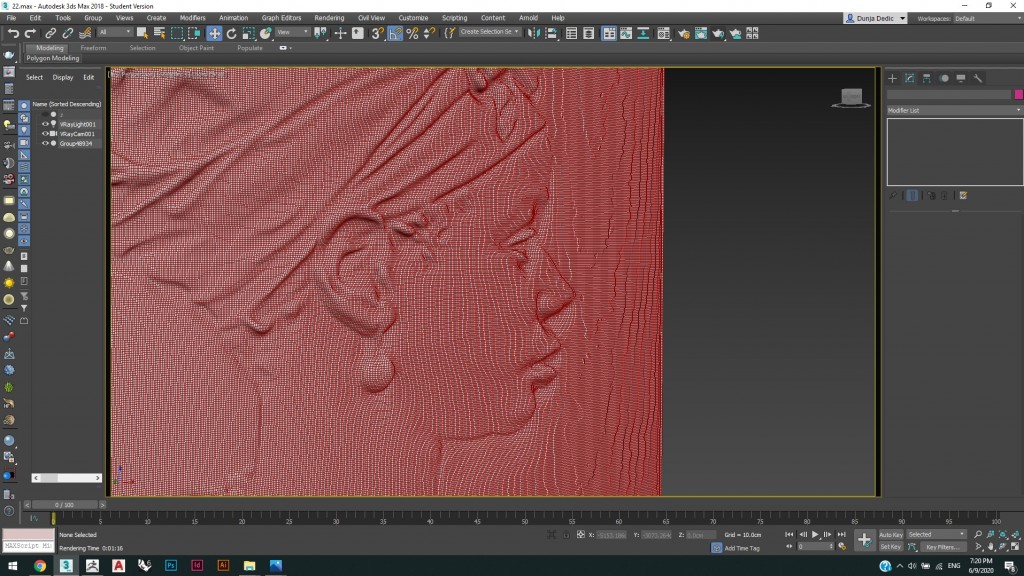Open the user account Dunja Dedic dropdown
1024x576 pixels.
[x=875, y=18]
